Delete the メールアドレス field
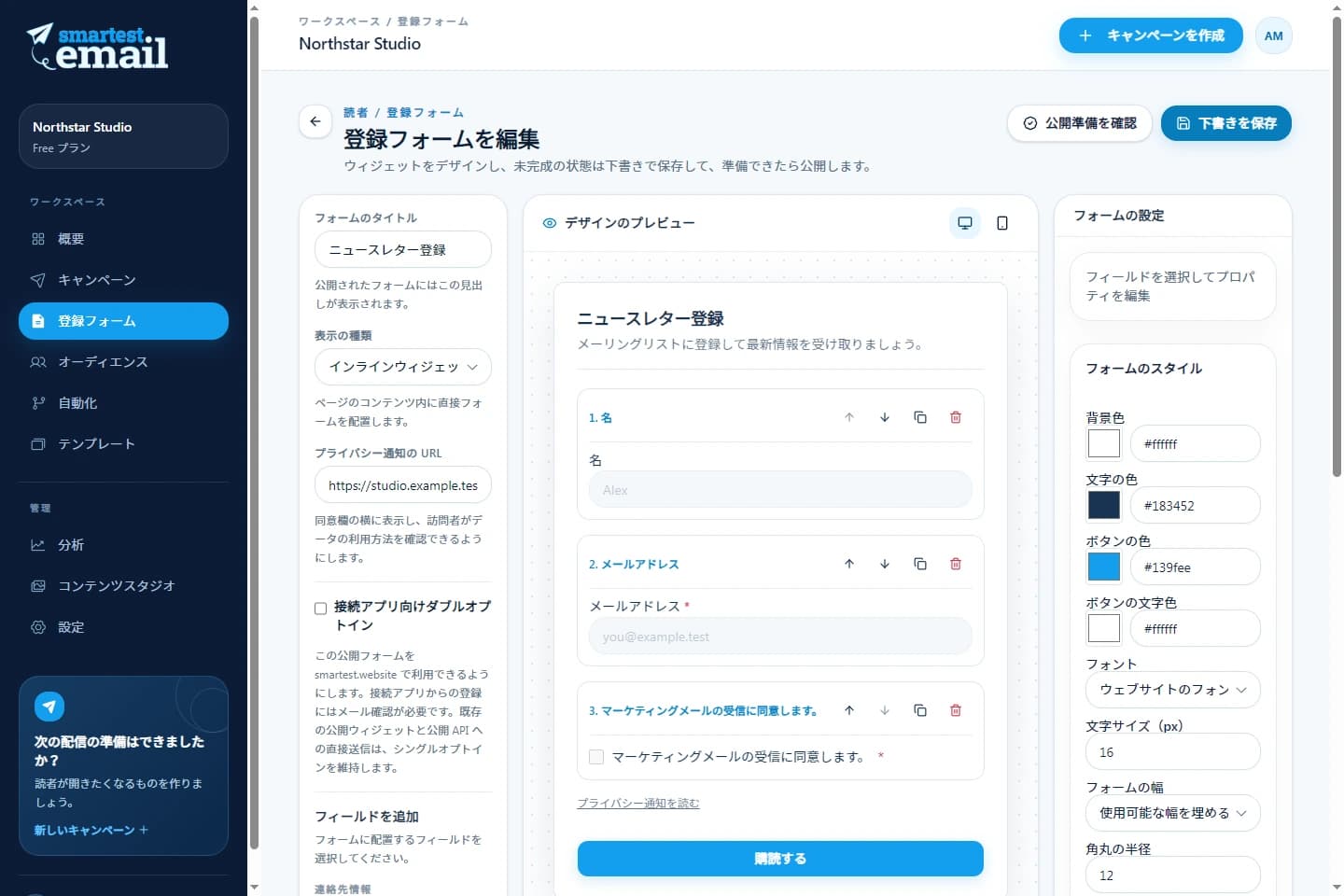This screenshot has height=896, width=1344. coord(956,564)
